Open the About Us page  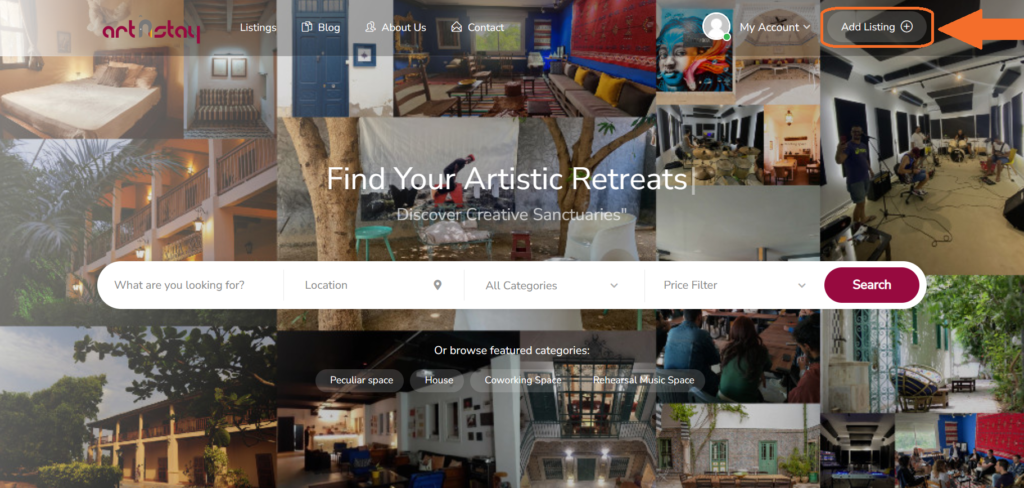tap(404, 27)
